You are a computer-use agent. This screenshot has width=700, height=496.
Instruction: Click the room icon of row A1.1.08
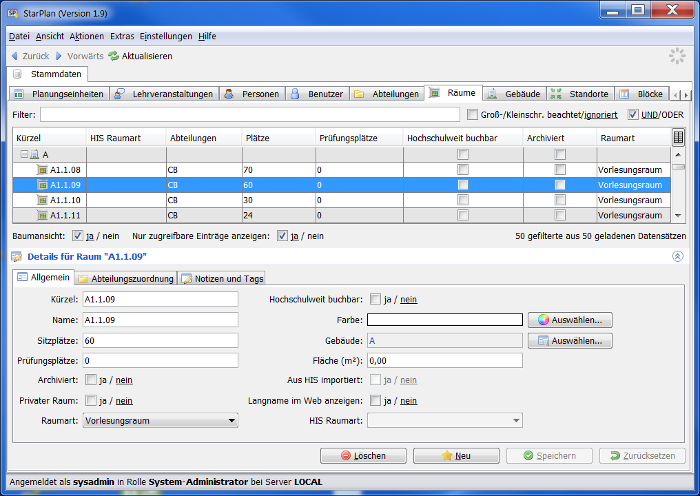tap(42, 170)
